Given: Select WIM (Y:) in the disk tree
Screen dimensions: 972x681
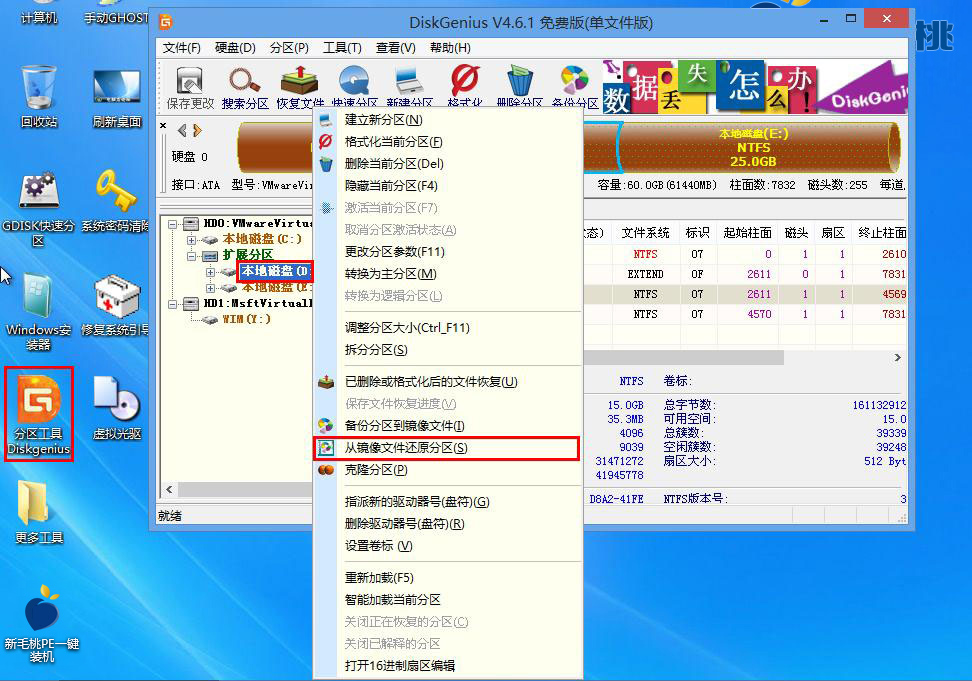Looking at the screenshot, I should (246, 319).
